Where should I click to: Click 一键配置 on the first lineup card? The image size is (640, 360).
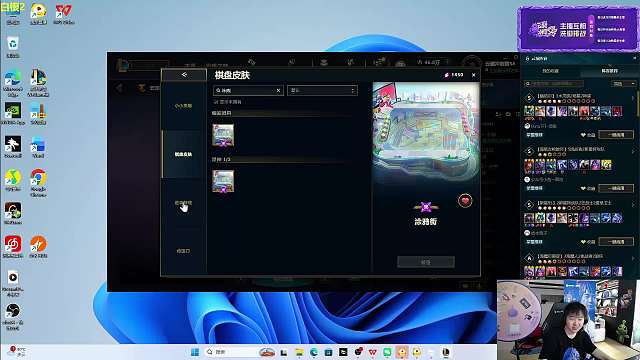coord(616,135)
